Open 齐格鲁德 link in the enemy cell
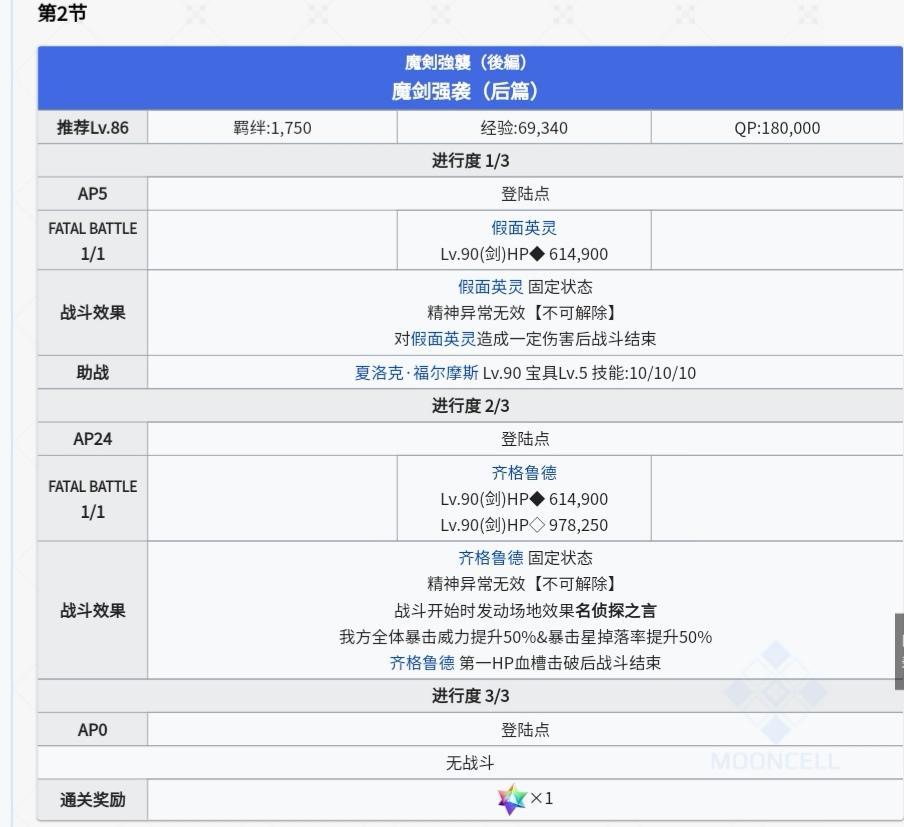The height and width of the screenshot is (827, 904). (524, 473)
